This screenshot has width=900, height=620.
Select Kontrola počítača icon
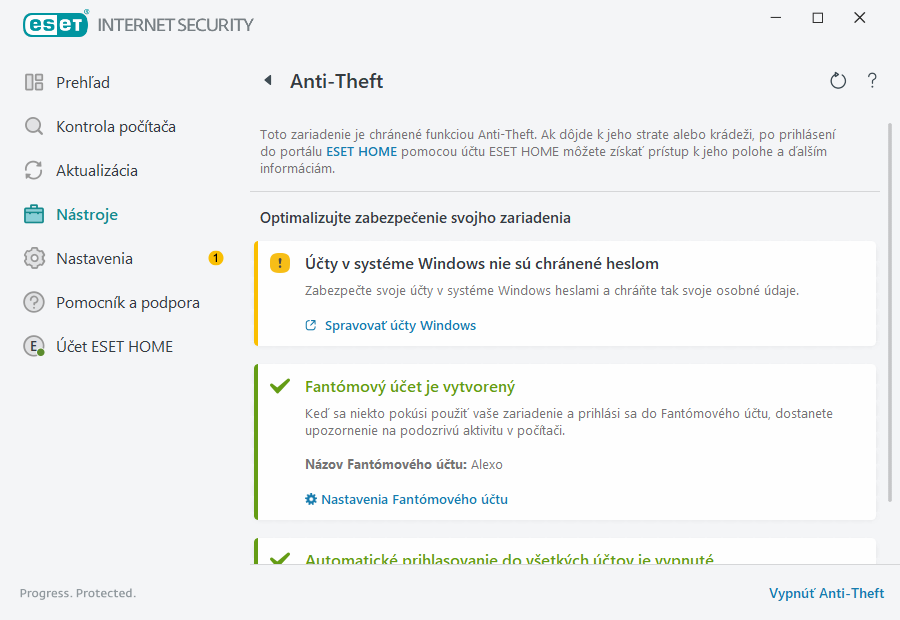[34, 126]
